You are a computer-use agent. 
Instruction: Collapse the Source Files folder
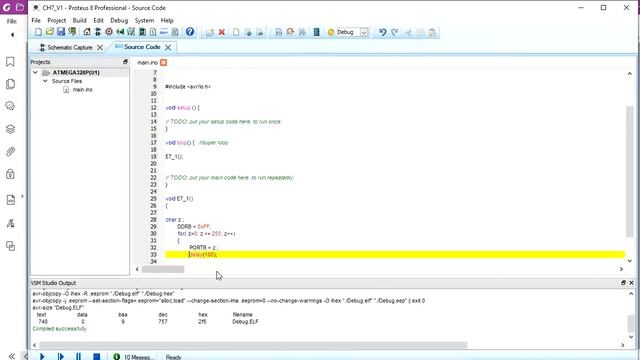[x=45, y=81]
